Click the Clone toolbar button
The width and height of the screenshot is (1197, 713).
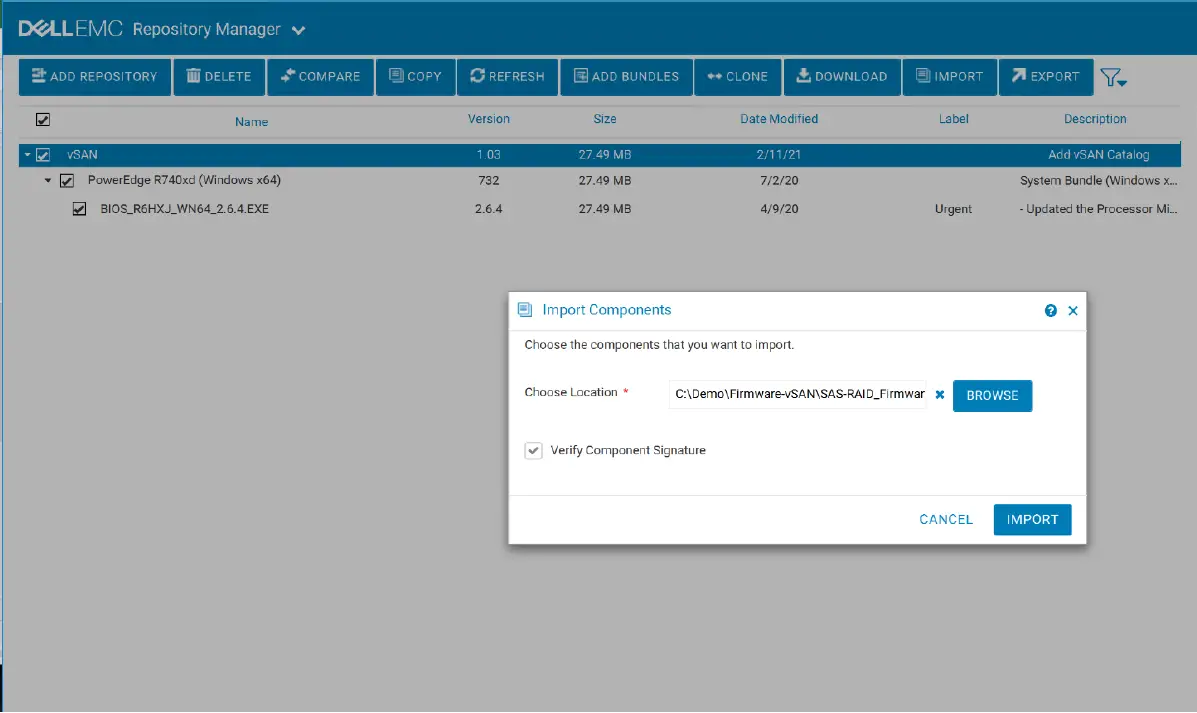(737, 76)
